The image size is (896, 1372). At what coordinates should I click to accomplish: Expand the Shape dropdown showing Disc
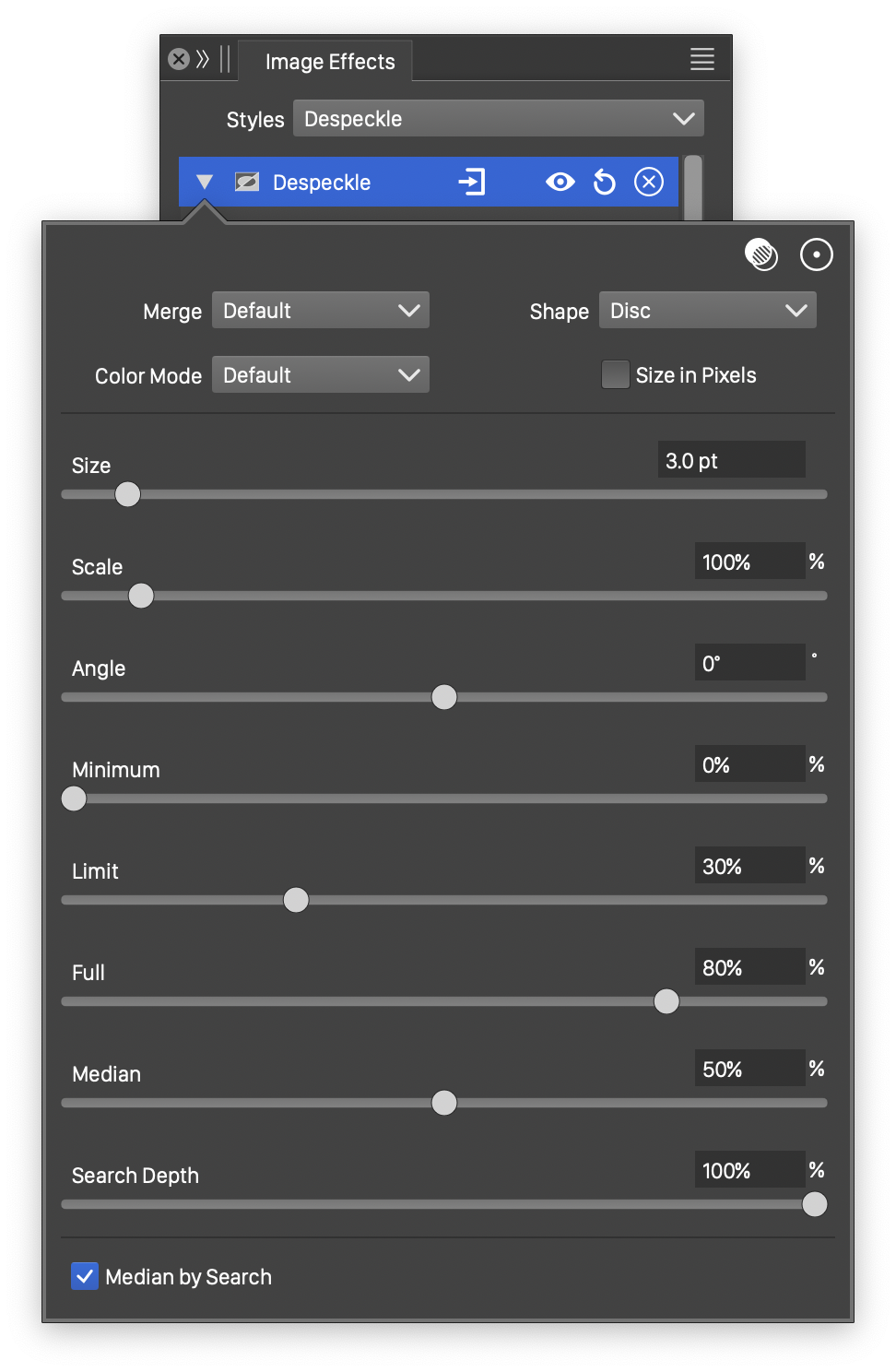pyautogui.click(x=707, y=311)
